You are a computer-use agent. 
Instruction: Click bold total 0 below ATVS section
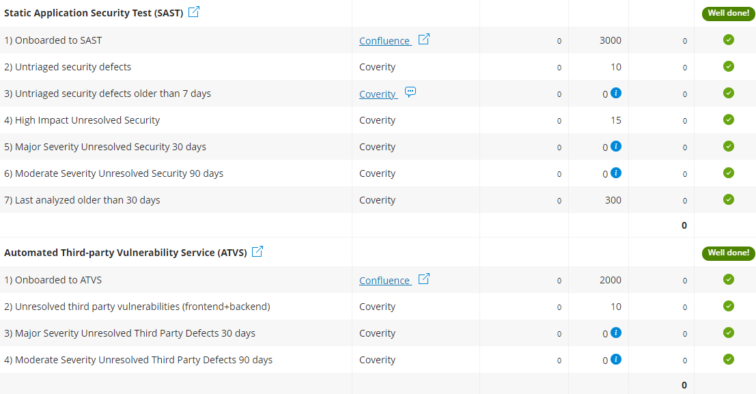[x=684, y=385]
